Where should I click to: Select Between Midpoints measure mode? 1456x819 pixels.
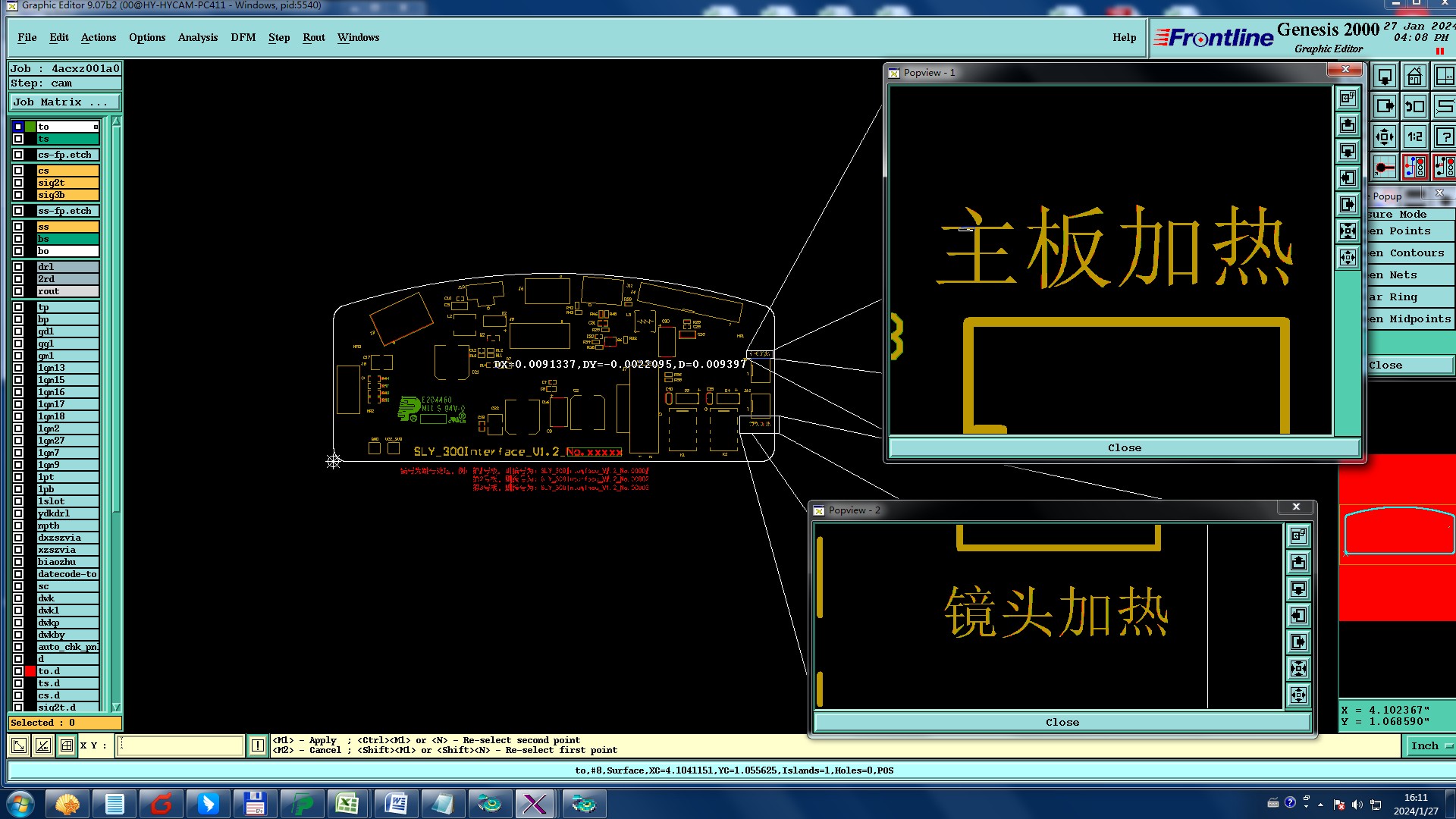(x=1411, y=319)
